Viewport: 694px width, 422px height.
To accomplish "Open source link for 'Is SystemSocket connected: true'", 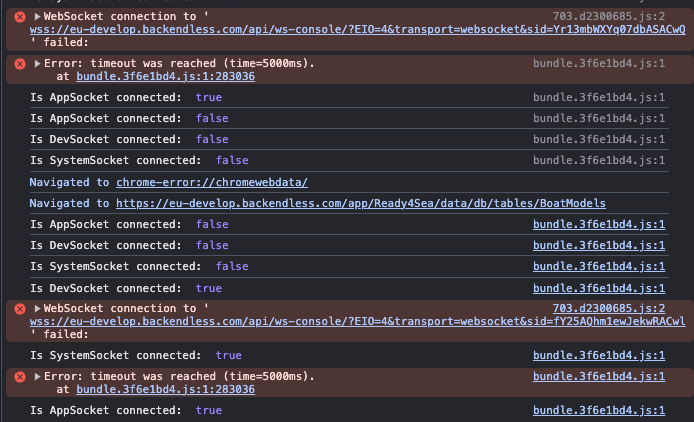I will 598,355.
